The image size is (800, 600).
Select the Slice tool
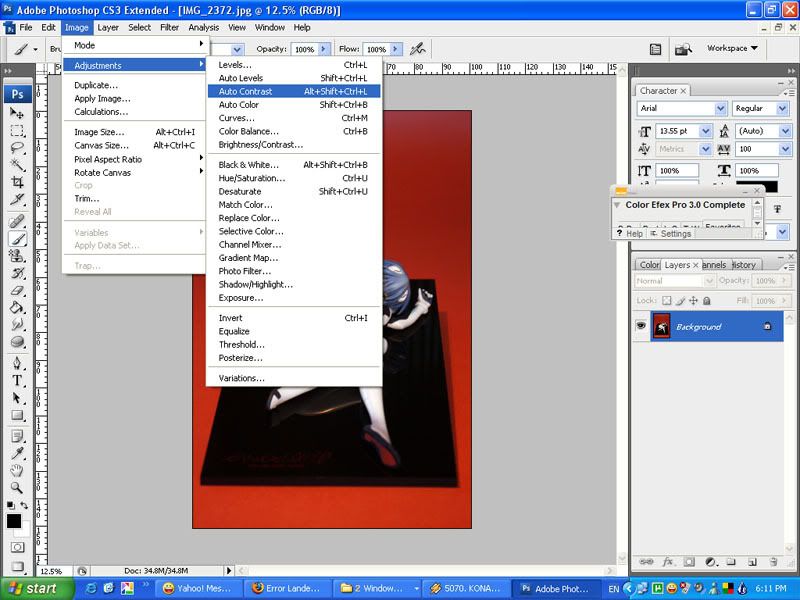[17, 199]
